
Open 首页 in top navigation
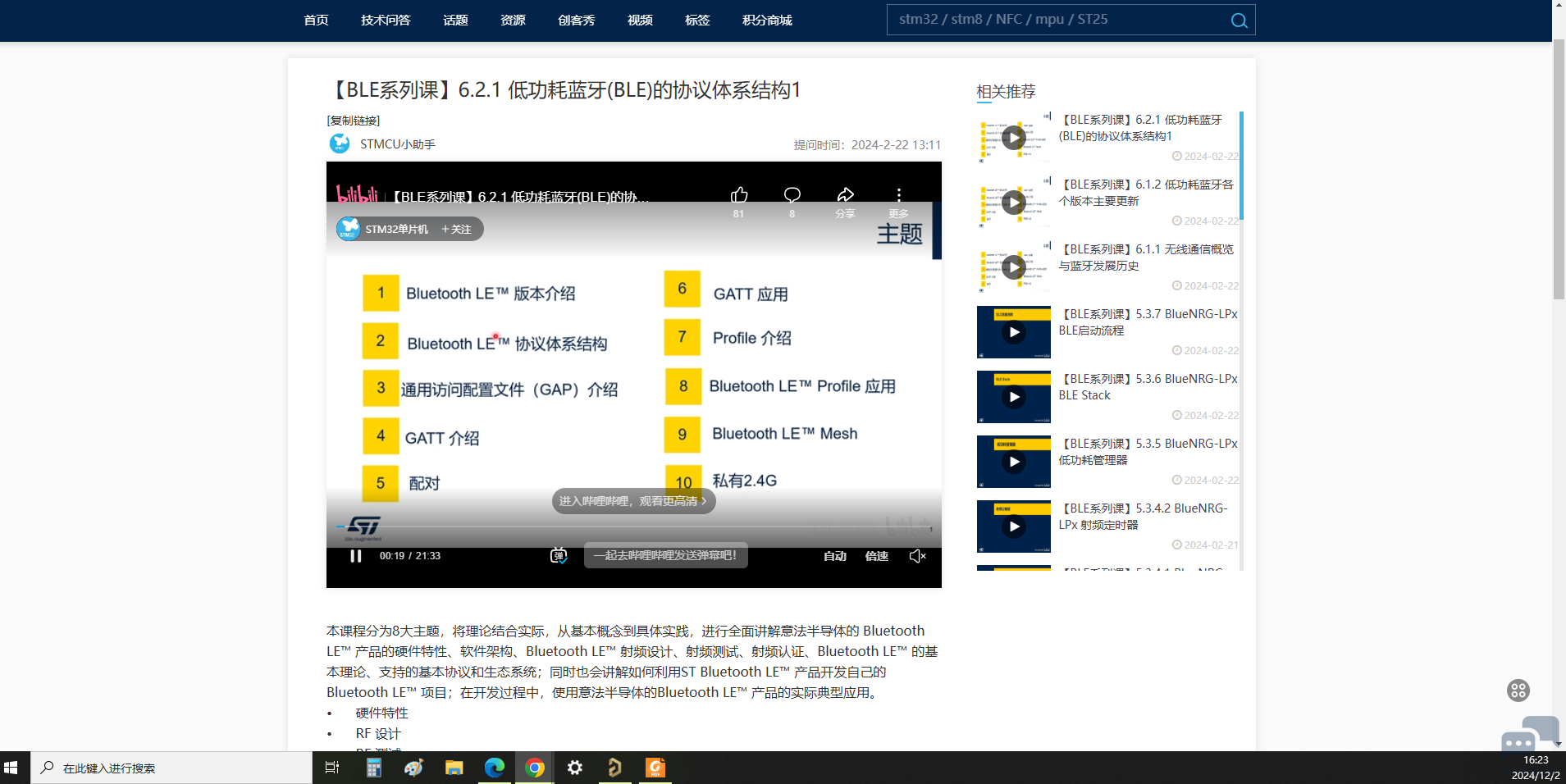tap(316, 21)
